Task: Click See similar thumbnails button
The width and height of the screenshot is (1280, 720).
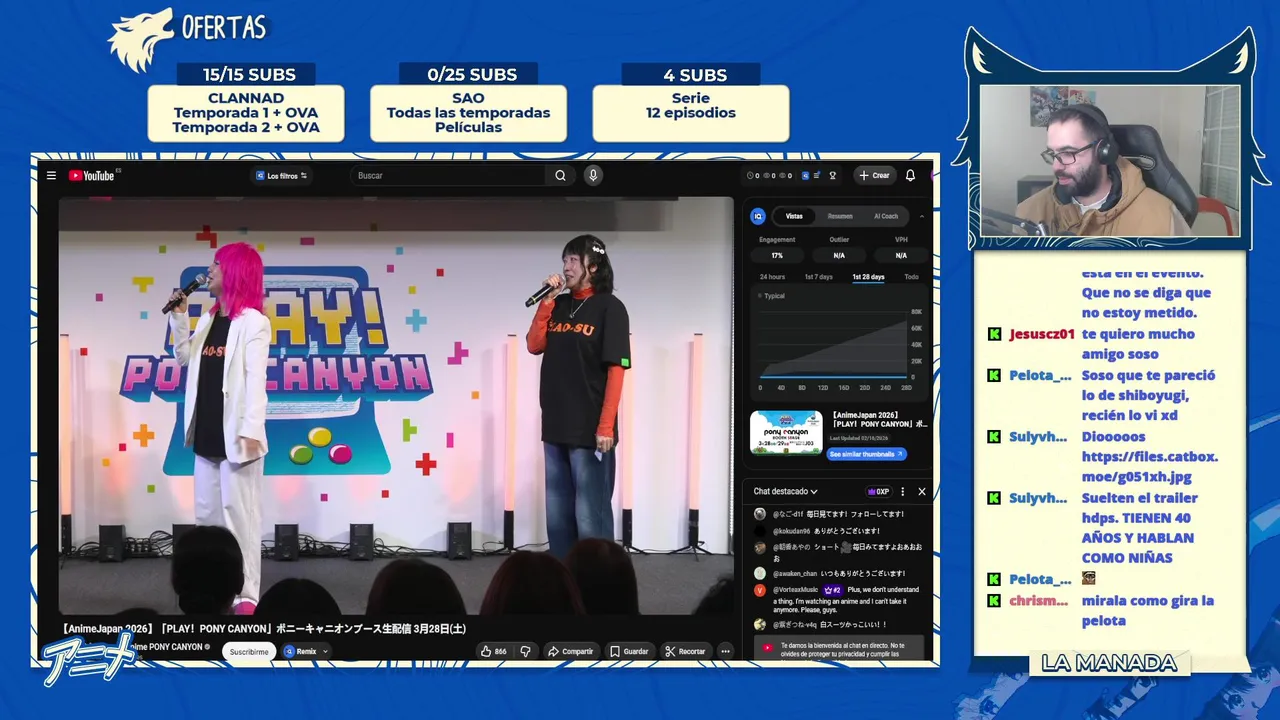Action: (x=867, y=454)
